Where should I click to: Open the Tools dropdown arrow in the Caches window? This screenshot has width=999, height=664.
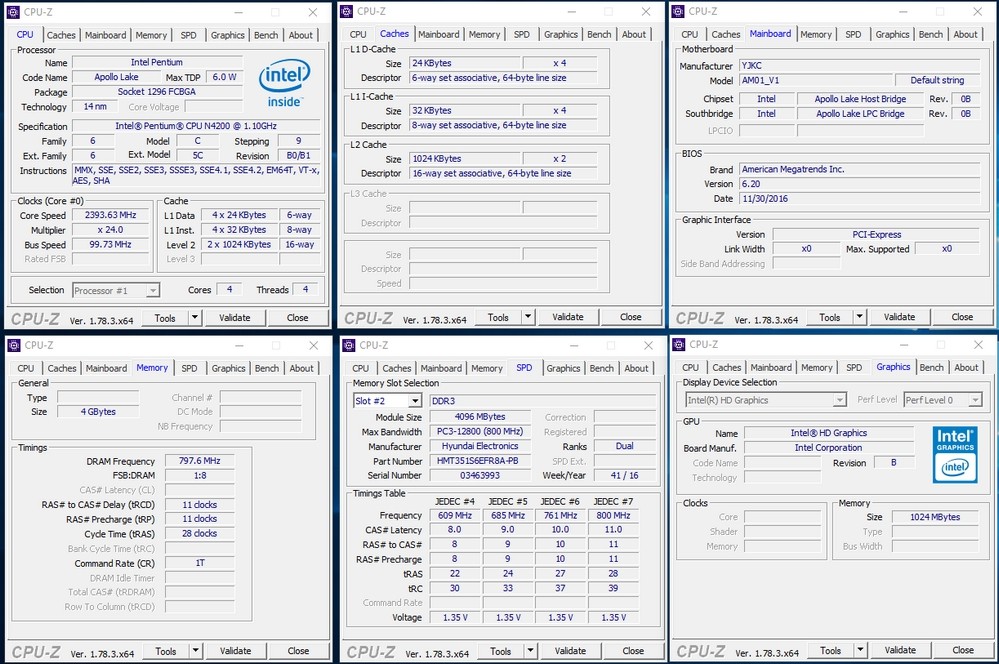click(x=529, y=317)
